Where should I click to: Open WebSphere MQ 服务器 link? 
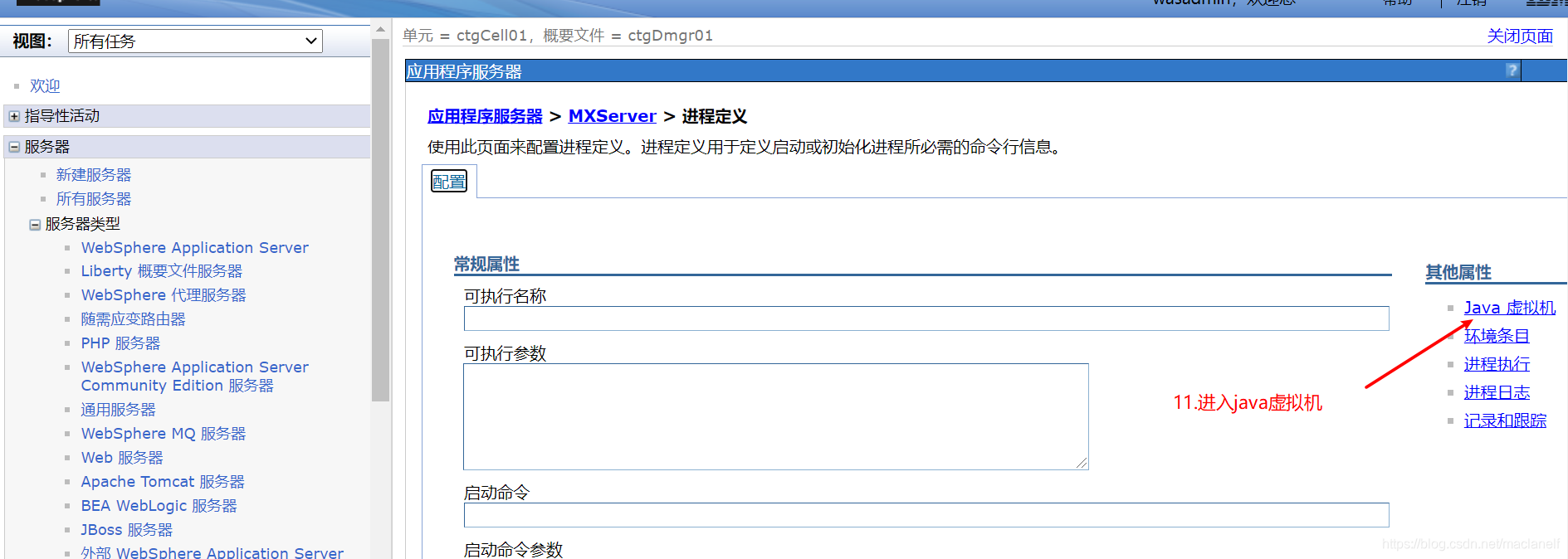point(164,433)
